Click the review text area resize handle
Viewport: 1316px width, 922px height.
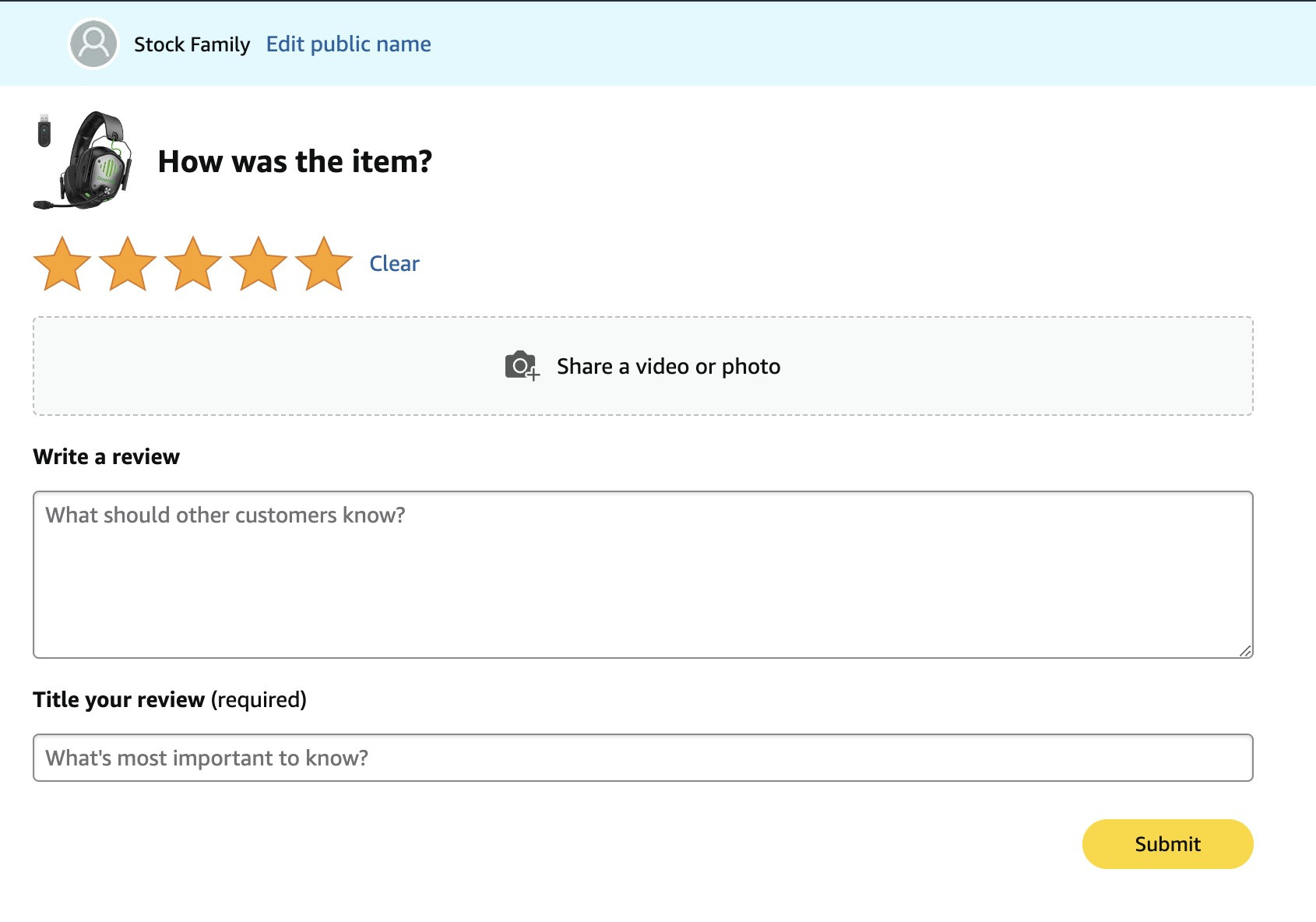[x=1245, y=651]
